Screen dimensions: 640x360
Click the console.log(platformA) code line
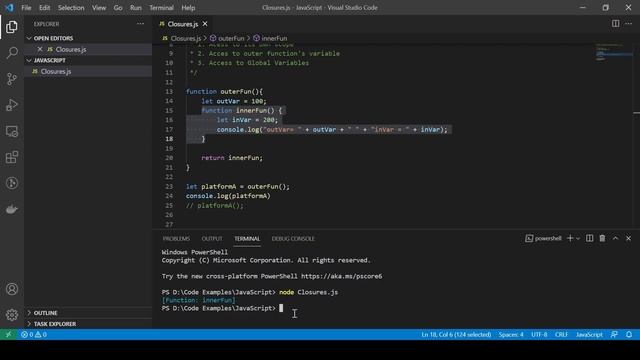(228, 196)
